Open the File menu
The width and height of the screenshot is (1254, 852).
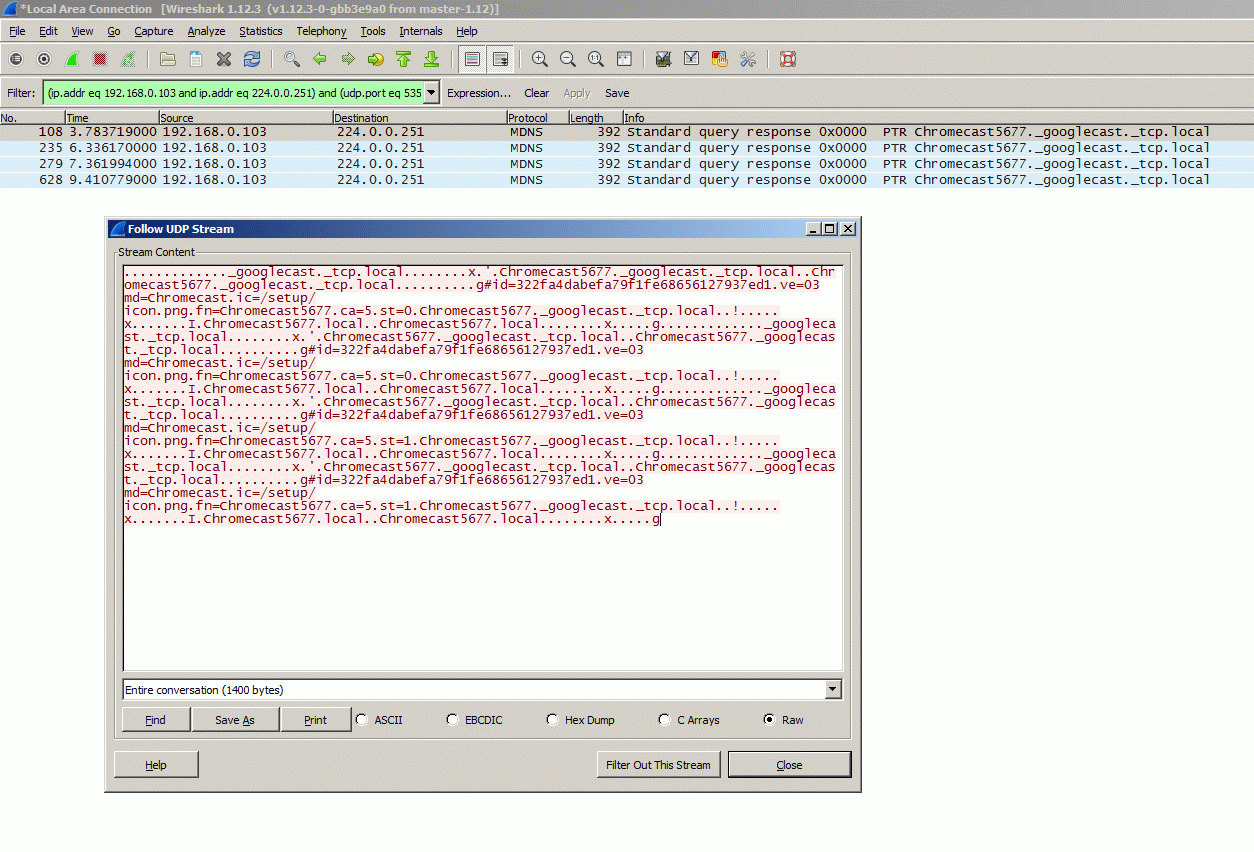[17, 31]
